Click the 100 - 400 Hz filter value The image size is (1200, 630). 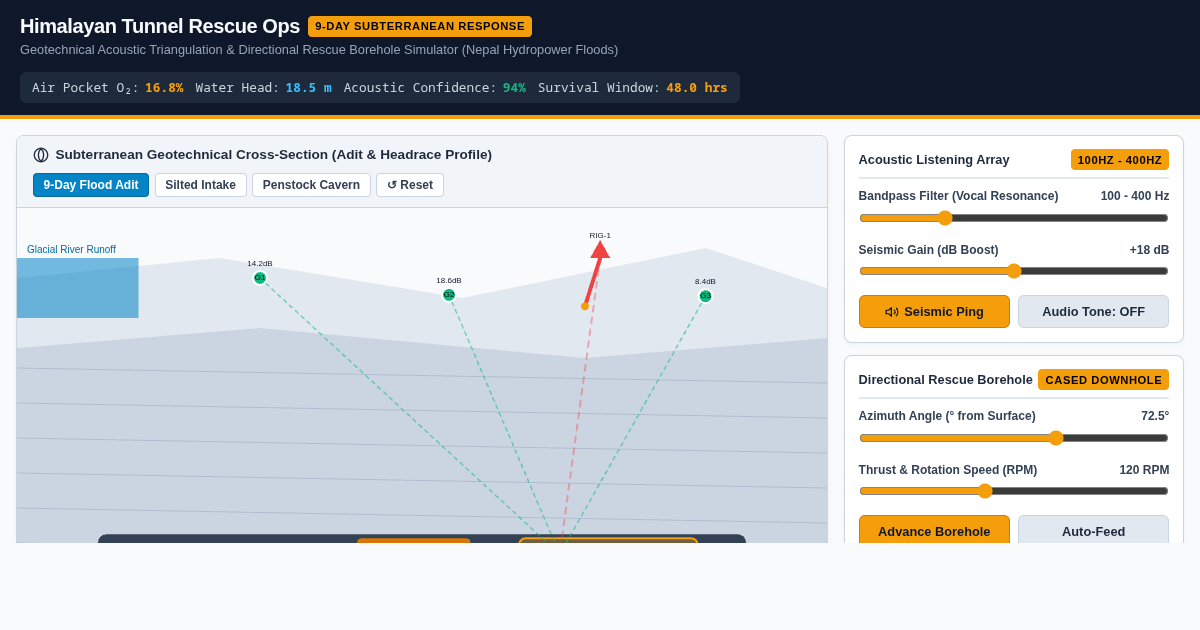[x=1135, y=196]
